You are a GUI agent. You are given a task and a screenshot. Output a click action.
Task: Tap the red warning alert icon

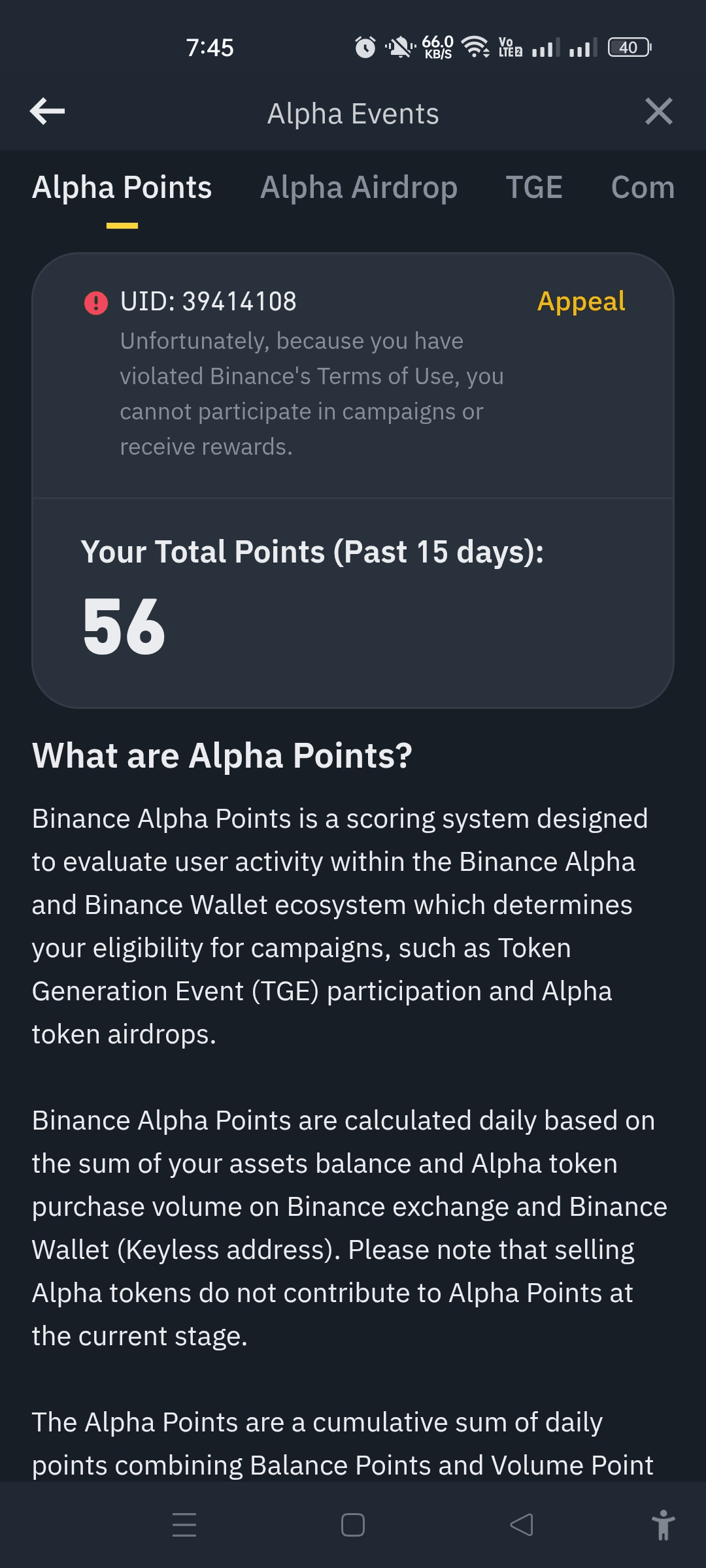coord(96,302)
